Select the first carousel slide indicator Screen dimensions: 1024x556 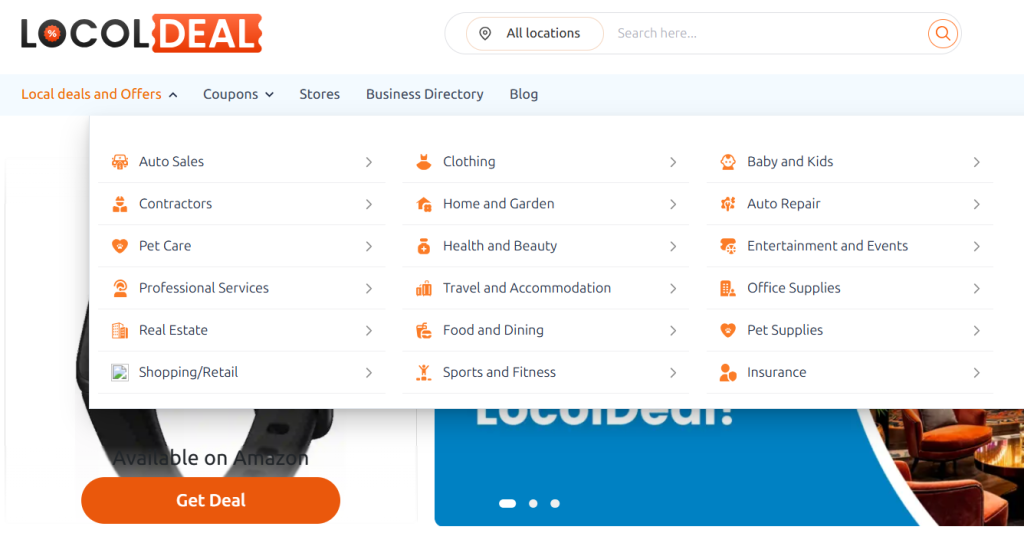point(507,503)
